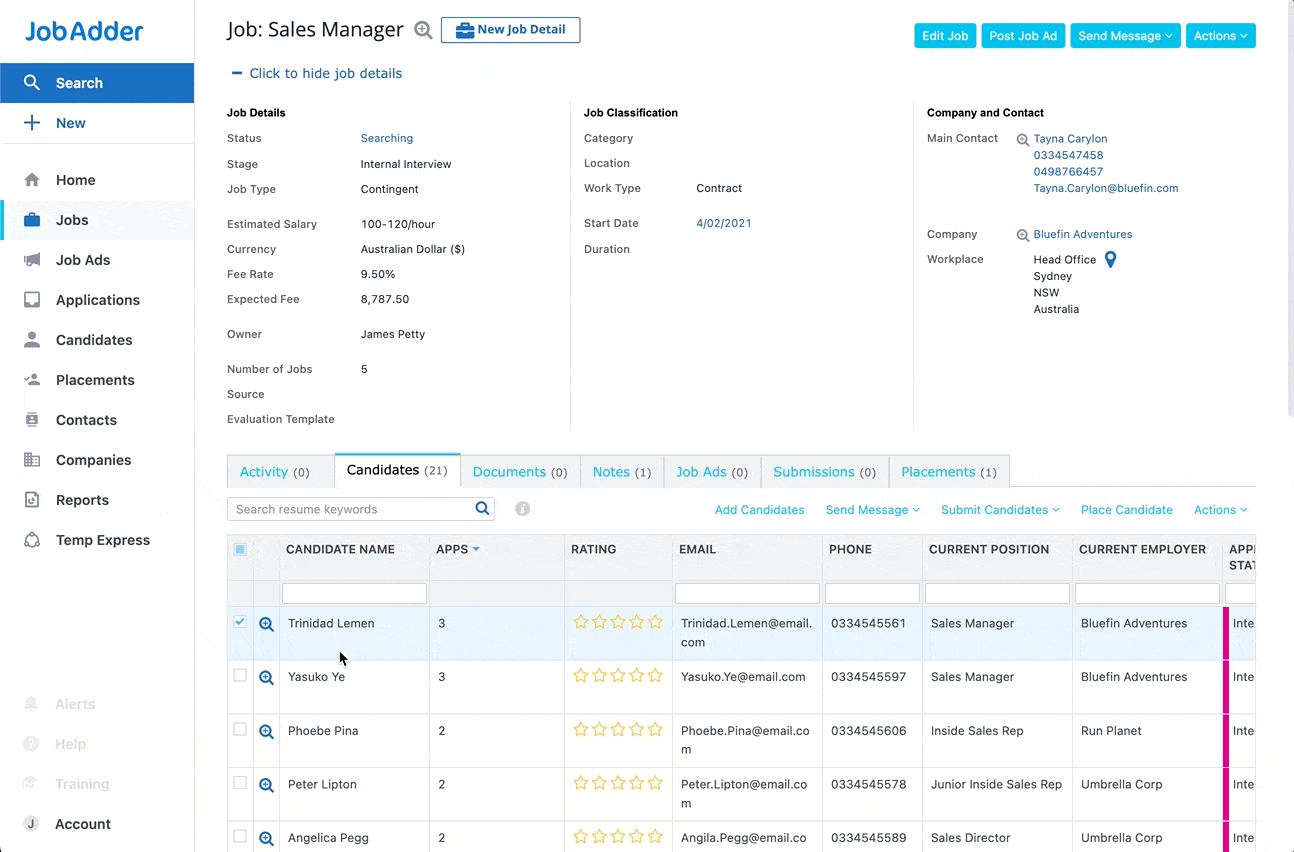Select the Candidates tab
Image resolution: width=1294 pixels, height=852 pixels.
click(x=397, y=470)
